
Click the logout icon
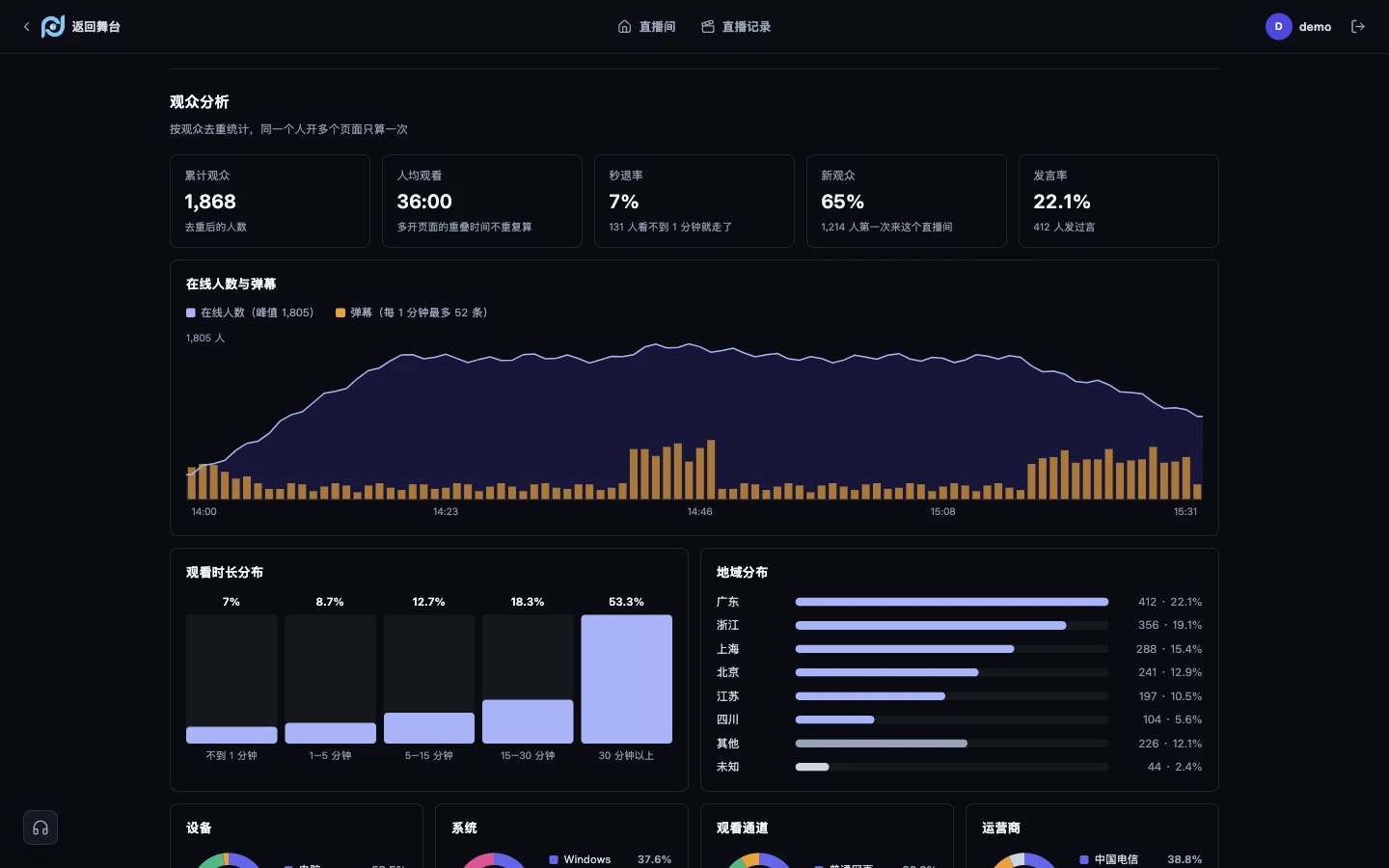pos(1358,27)
